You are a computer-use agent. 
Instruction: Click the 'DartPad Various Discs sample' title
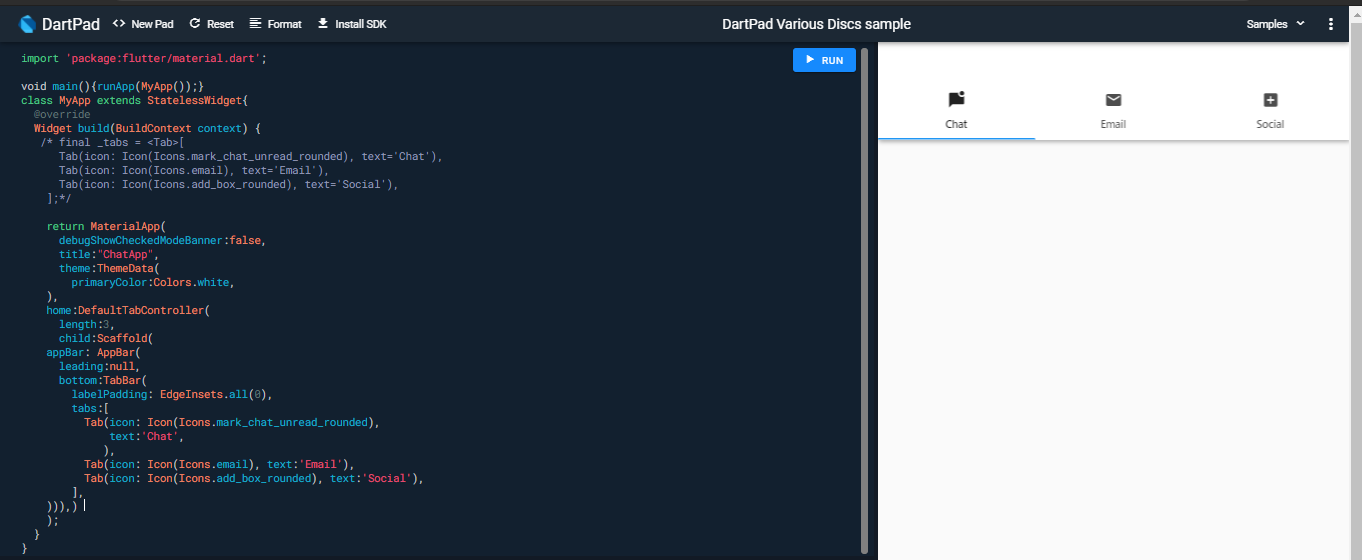[816, 24]
